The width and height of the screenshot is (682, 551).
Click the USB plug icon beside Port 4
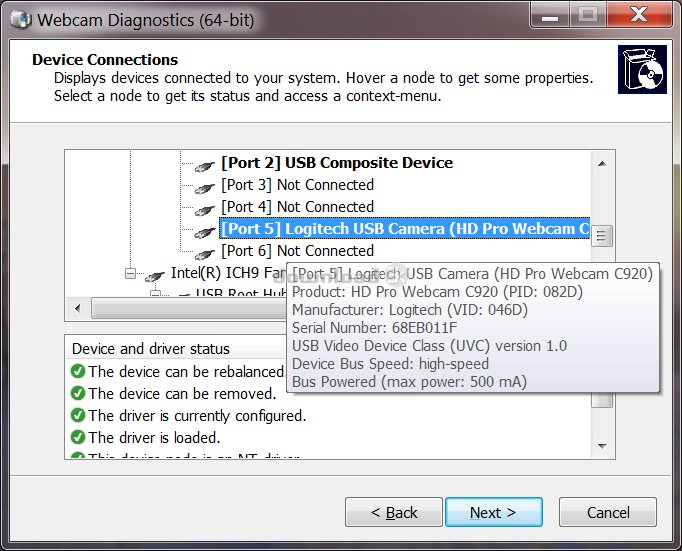204,210
